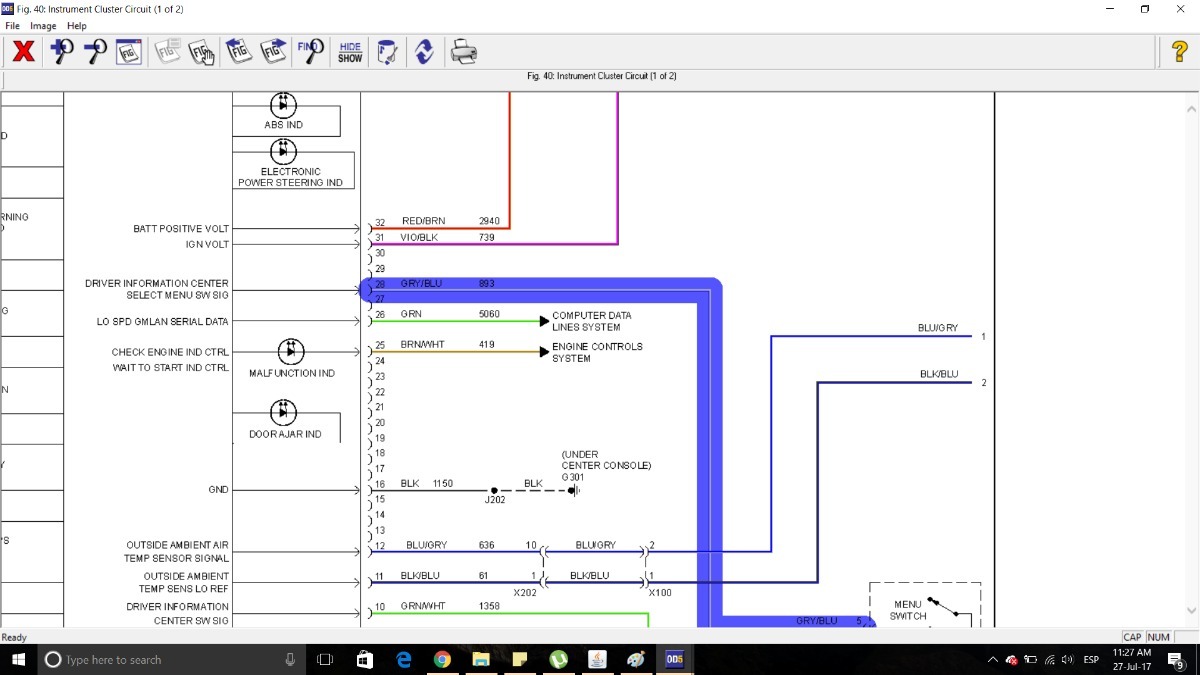The height and width of the screenshot is (675, 1200).
Task: Click the DOOR AJAR IND lamp symbol
Action: tap(283, 411)
